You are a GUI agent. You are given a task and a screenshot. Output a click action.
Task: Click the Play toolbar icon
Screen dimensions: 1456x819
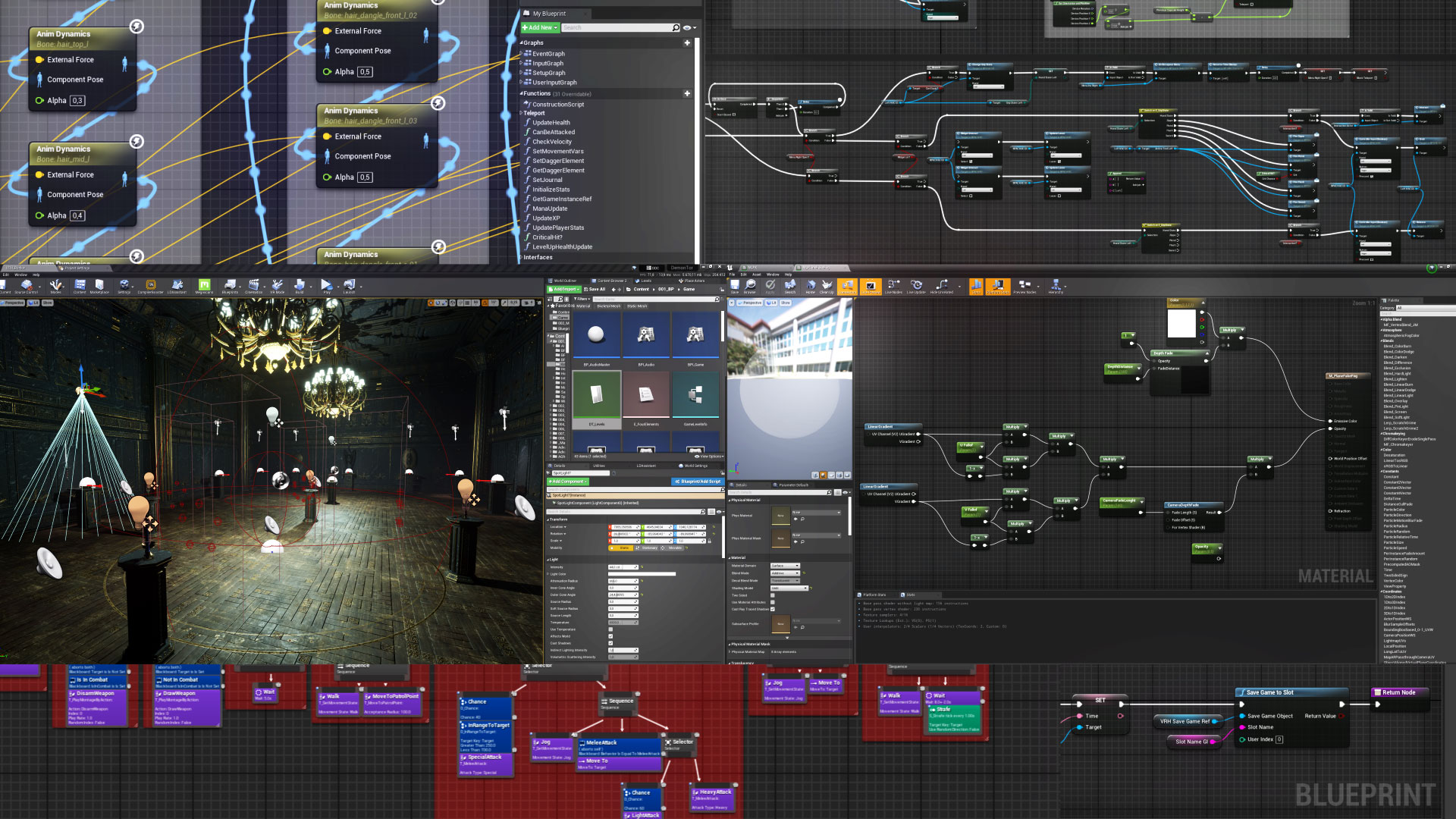tap(326, 285)
